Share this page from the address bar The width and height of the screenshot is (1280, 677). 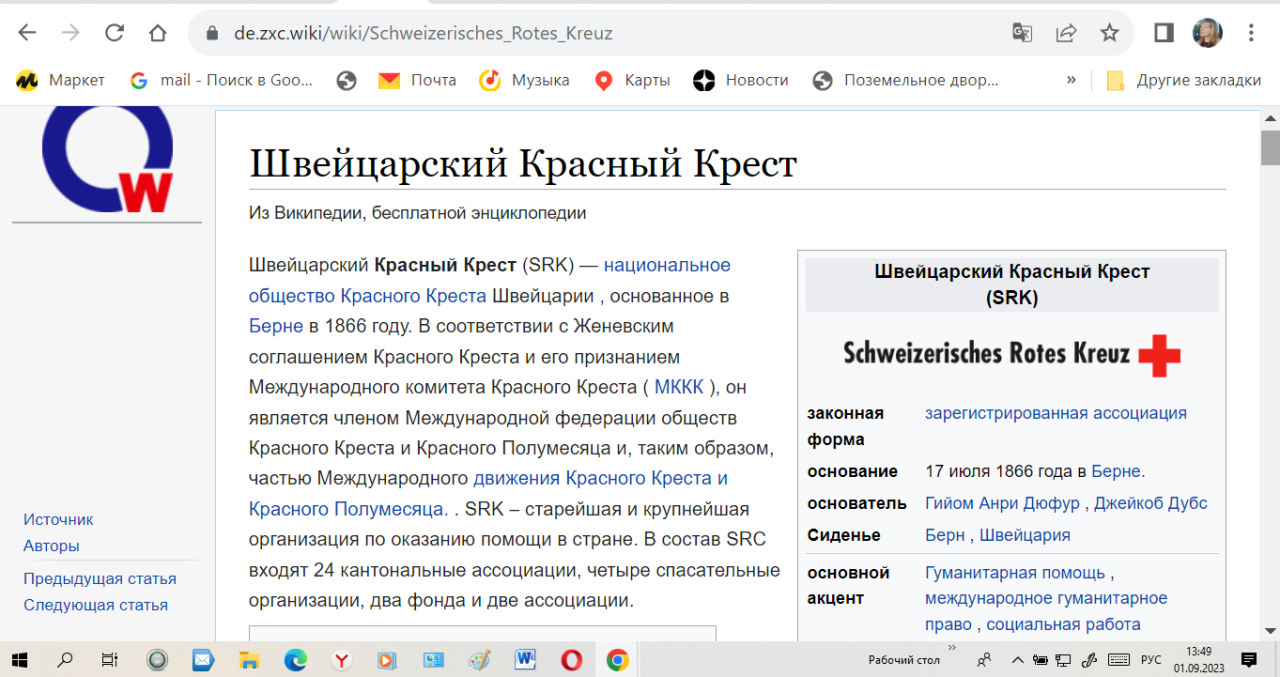coord(1066,33)
